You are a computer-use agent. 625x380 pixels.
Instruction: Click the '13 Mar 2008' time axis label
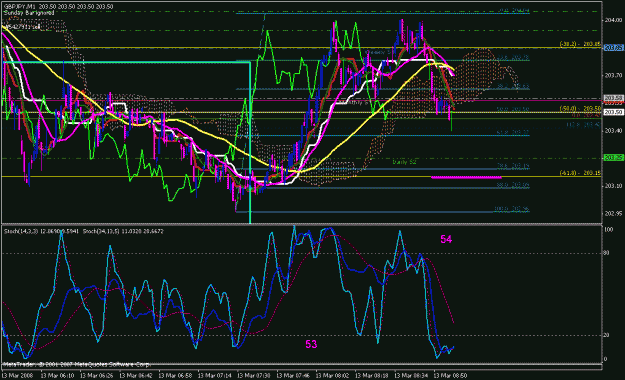click(x=18, y=376)
